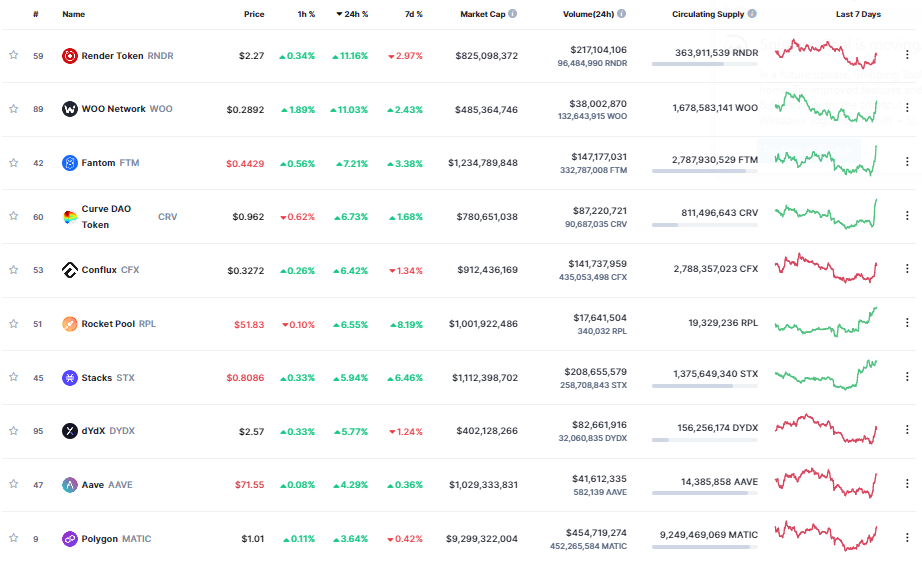Sort table by Name column
Screen dimensions: 922x561
pyautogui.click(x=74, y=14)
